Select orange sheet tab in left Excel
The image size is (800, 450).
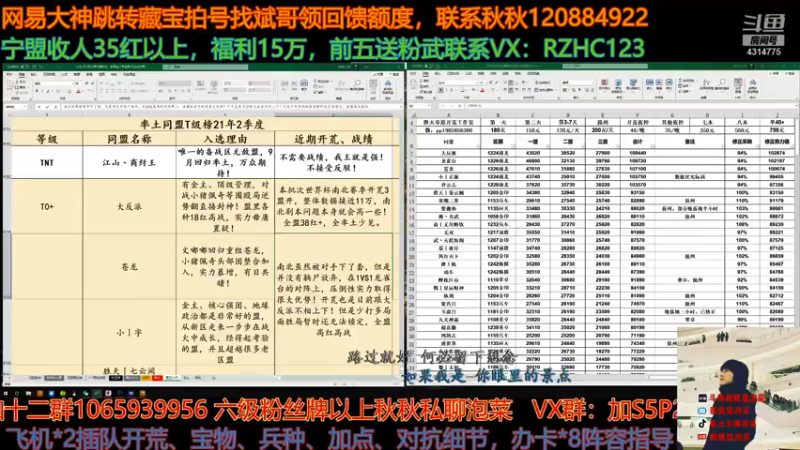146,378
